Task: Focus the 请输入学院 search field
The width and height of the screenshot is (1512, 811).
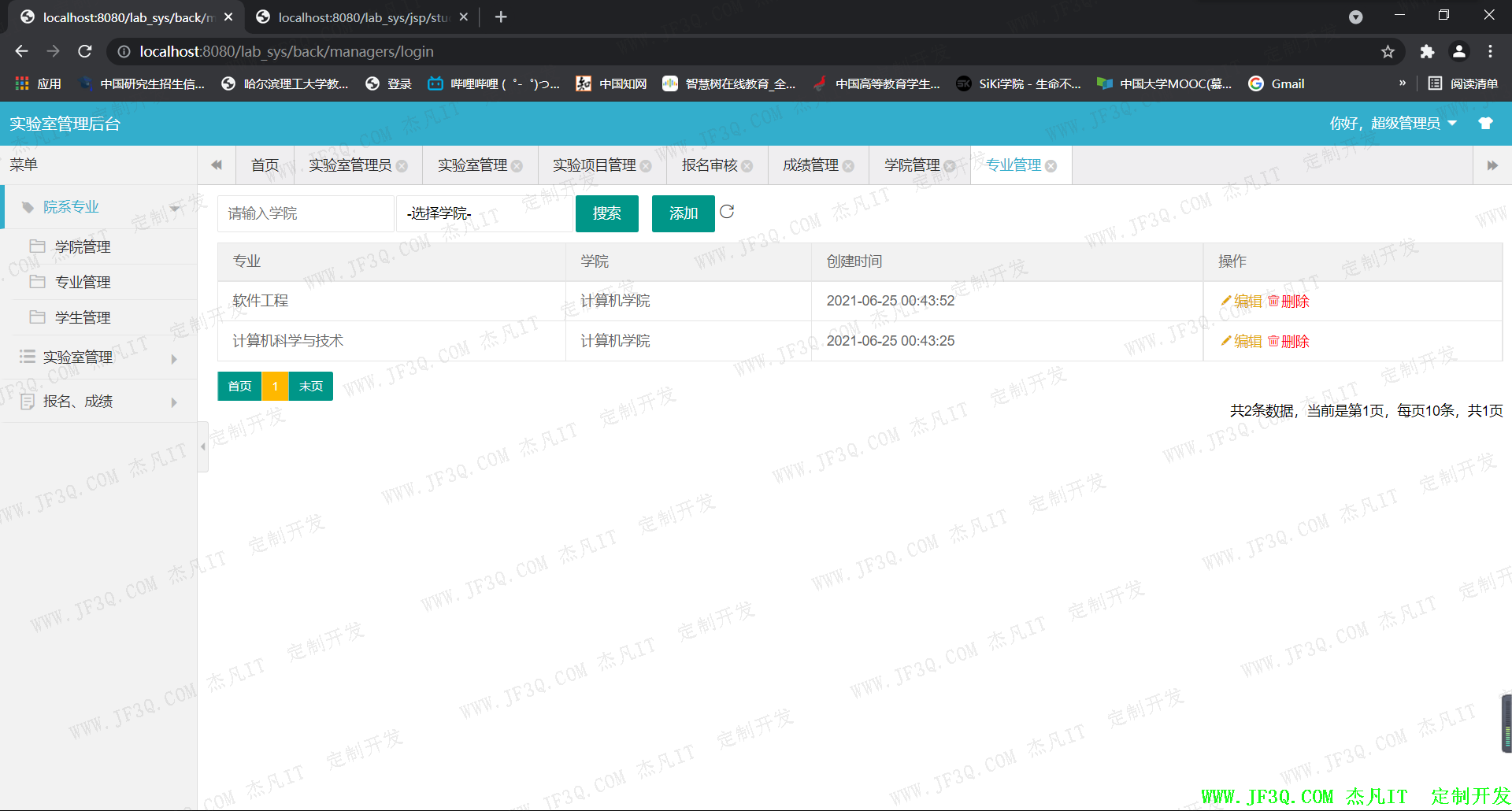Action: 305,213
